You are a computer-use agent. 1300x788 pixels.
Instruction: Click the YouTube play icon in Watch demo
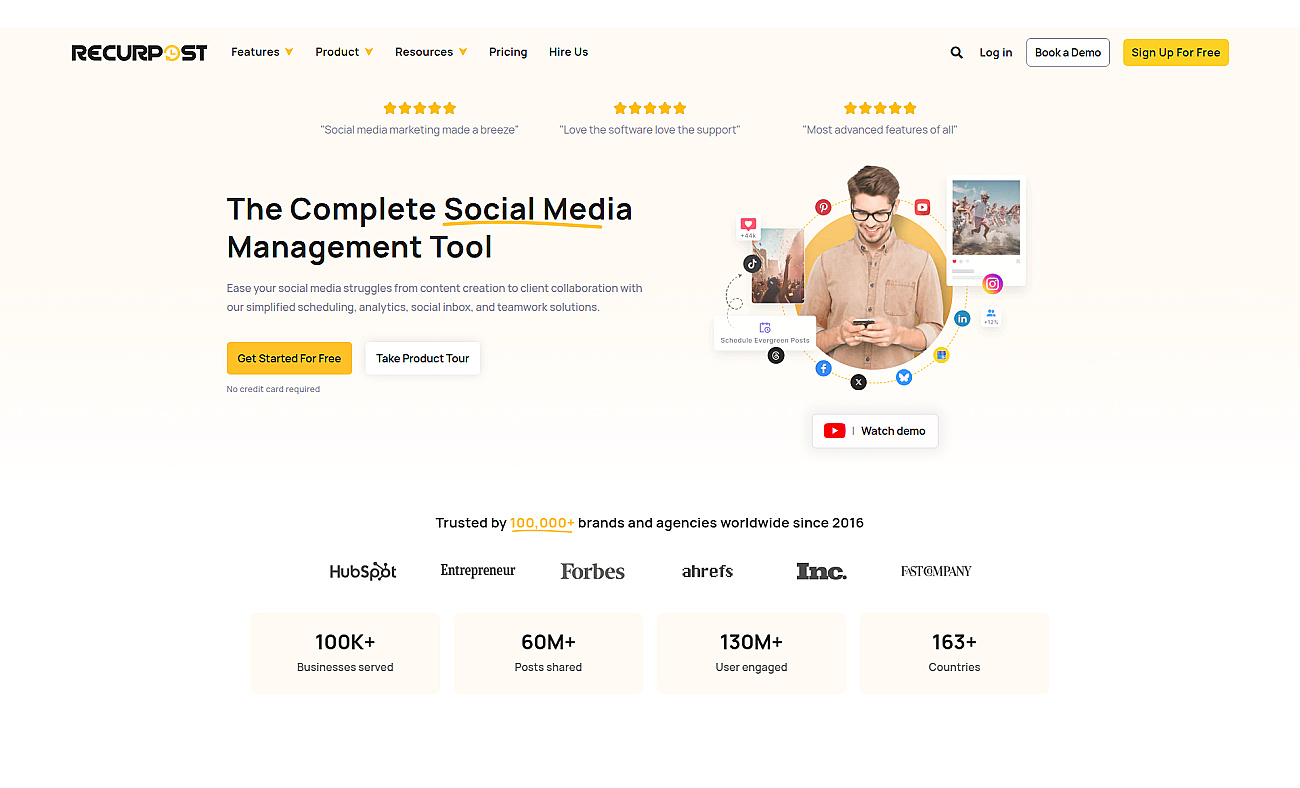[x=834, y=431]
